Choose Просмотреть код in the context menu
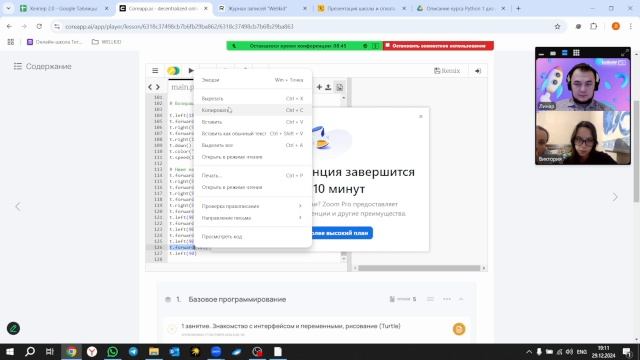This screenshot has width=640, height=360. (x=253, y=237)
